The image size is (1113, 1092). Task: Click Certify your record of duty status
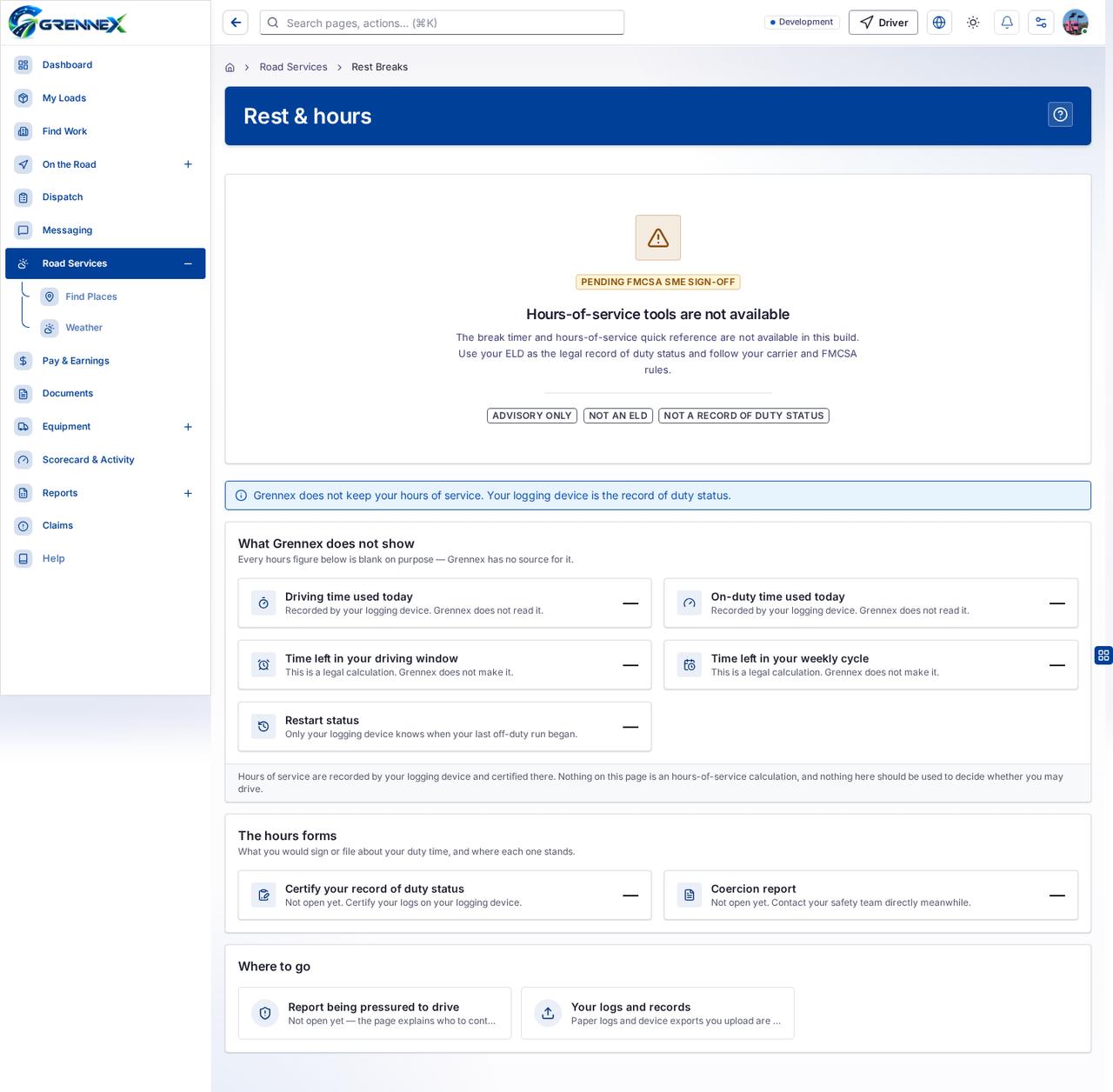click(x=444, y=895)
